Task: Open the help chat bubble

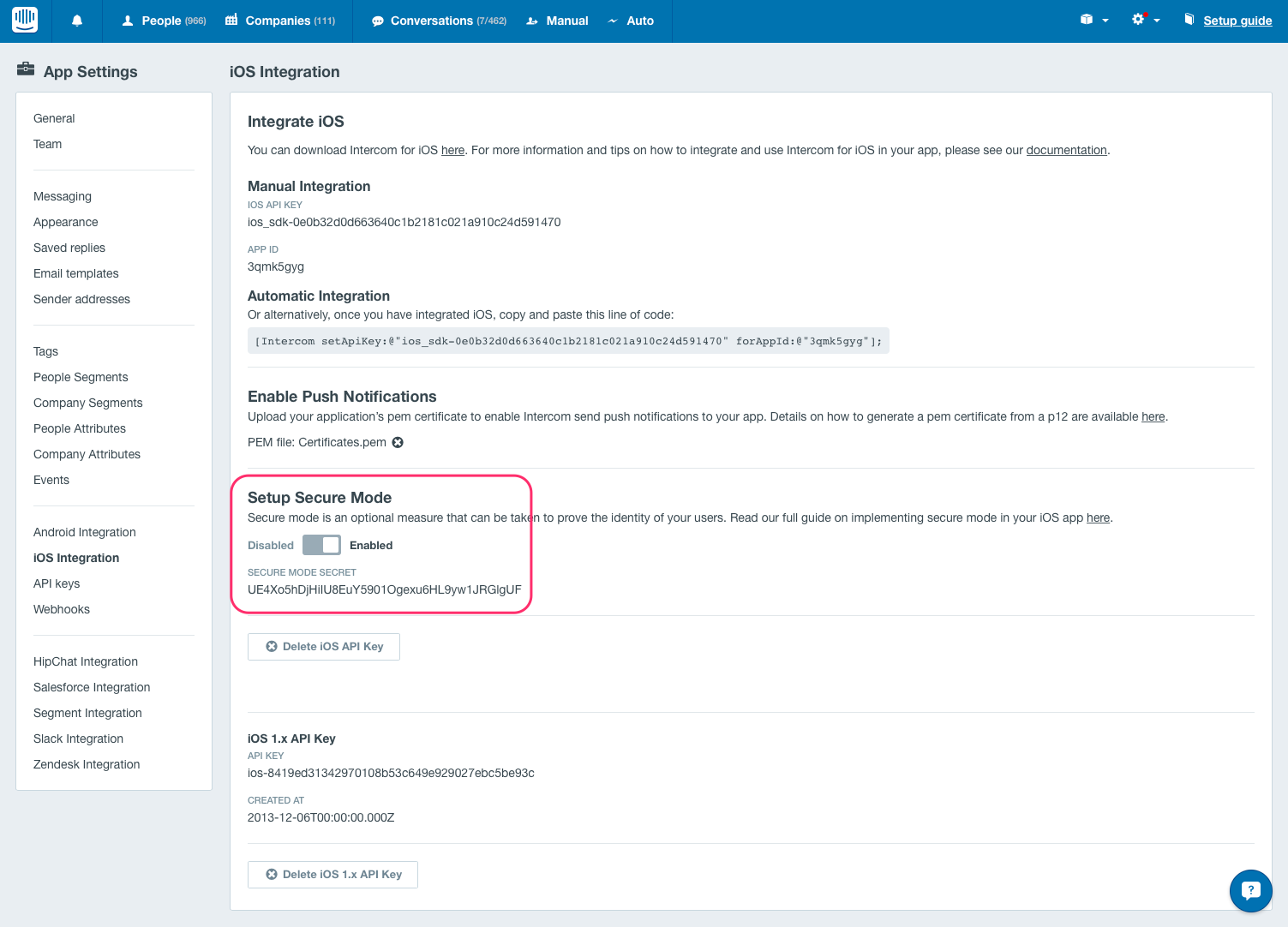Action: click(x=1250, y=891)
